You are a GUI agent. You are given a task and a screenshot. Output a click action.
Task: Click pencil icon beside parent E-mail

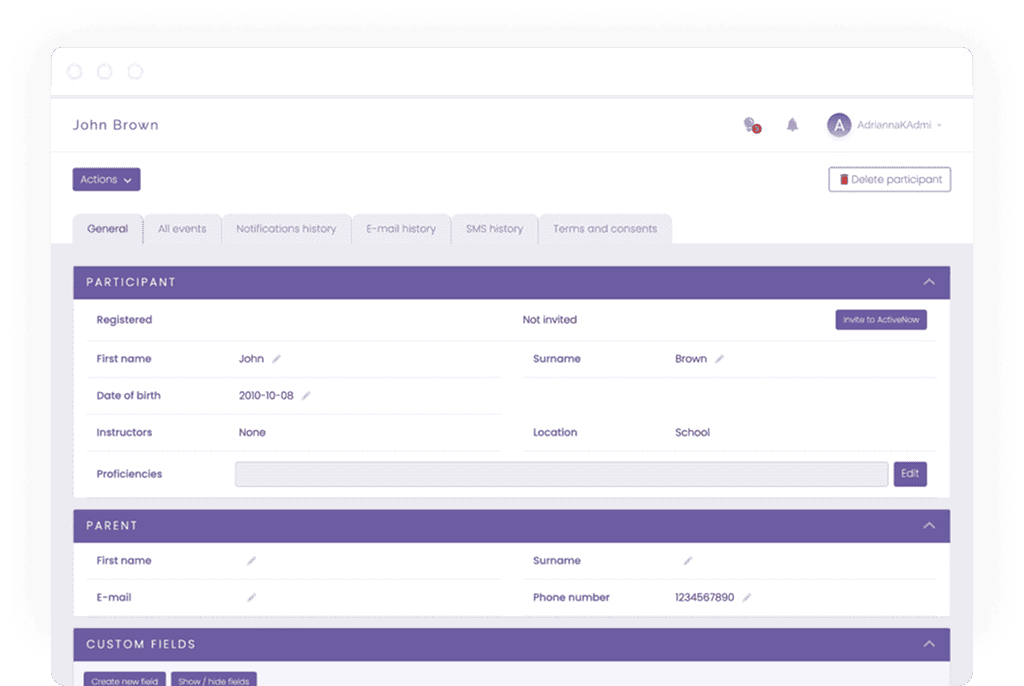(252, 598)
